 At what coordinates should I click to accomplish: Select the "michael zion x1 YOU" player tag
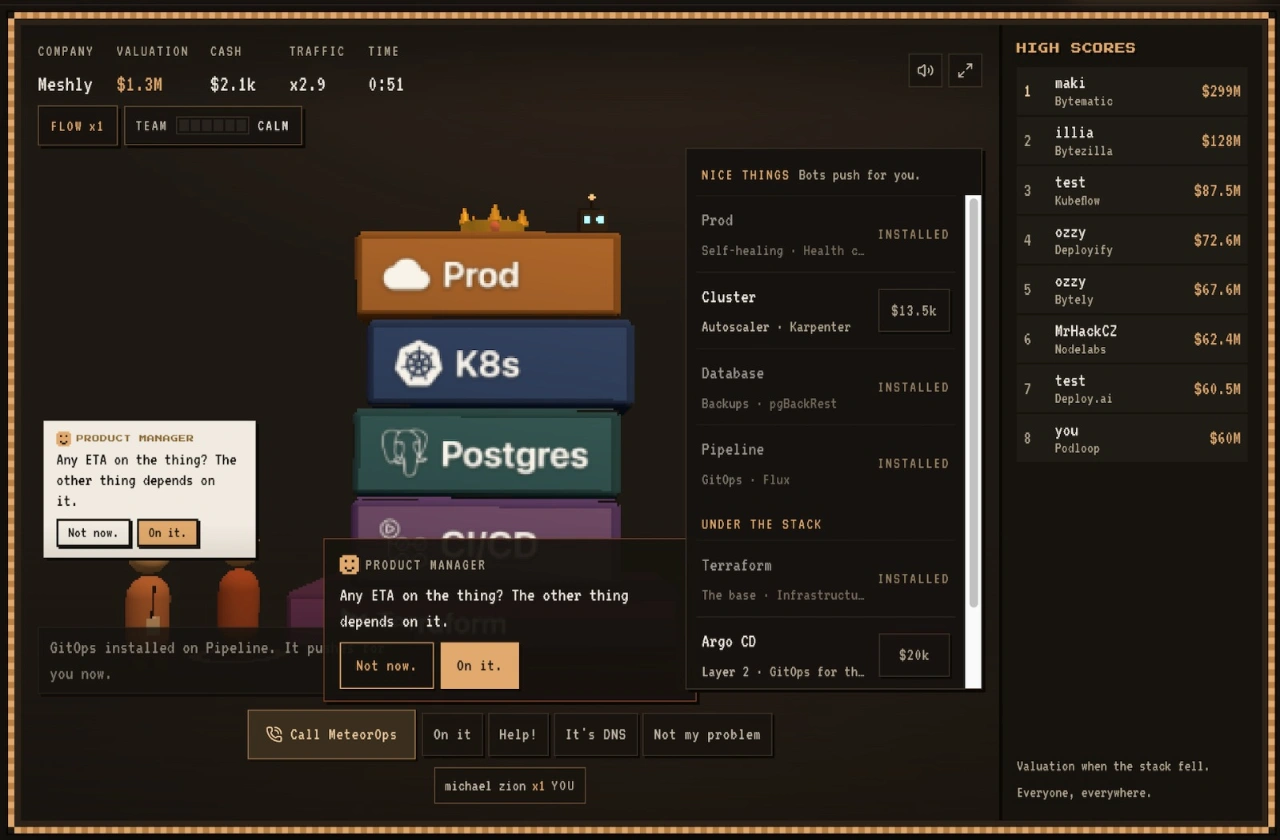510,786
